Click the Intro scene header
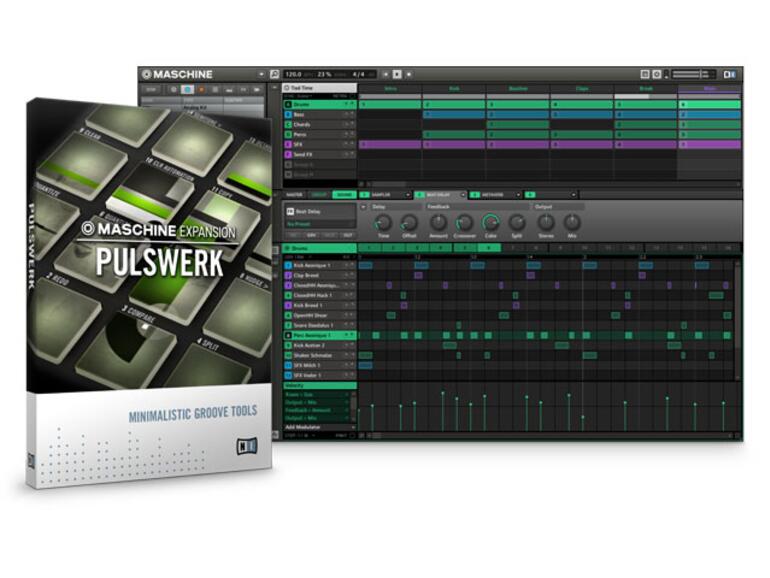Screen dimensions: 770x578 [390, 88]
